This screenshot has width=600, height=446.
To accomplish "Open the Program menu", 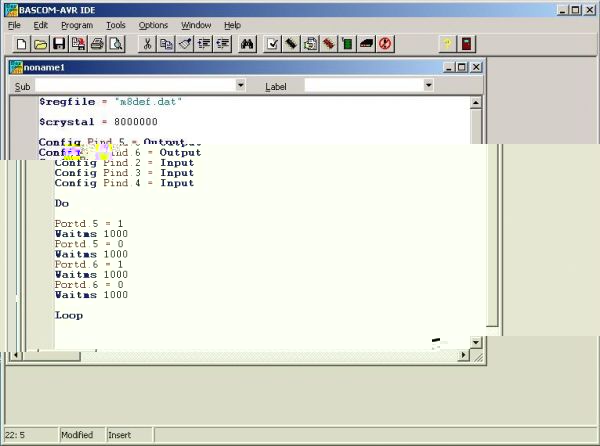I will [x=76, y=25].
